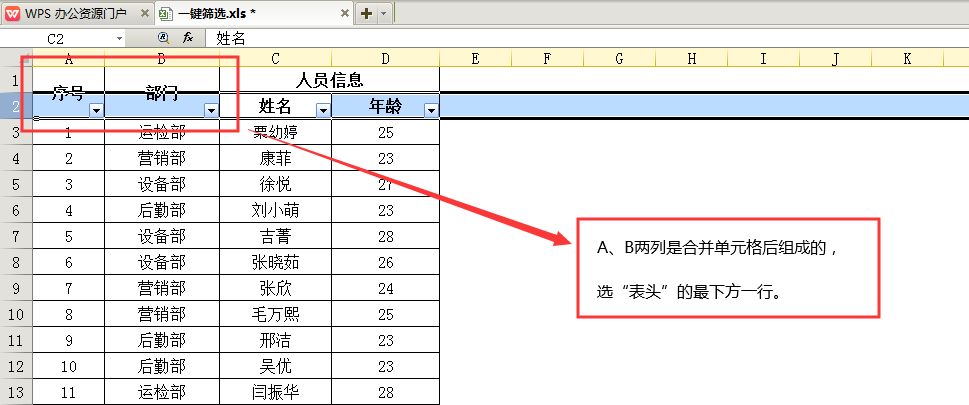Viewport: 969px width, 405px height.
Task: Select row 10 header
Action: click(x=16, y=314)
